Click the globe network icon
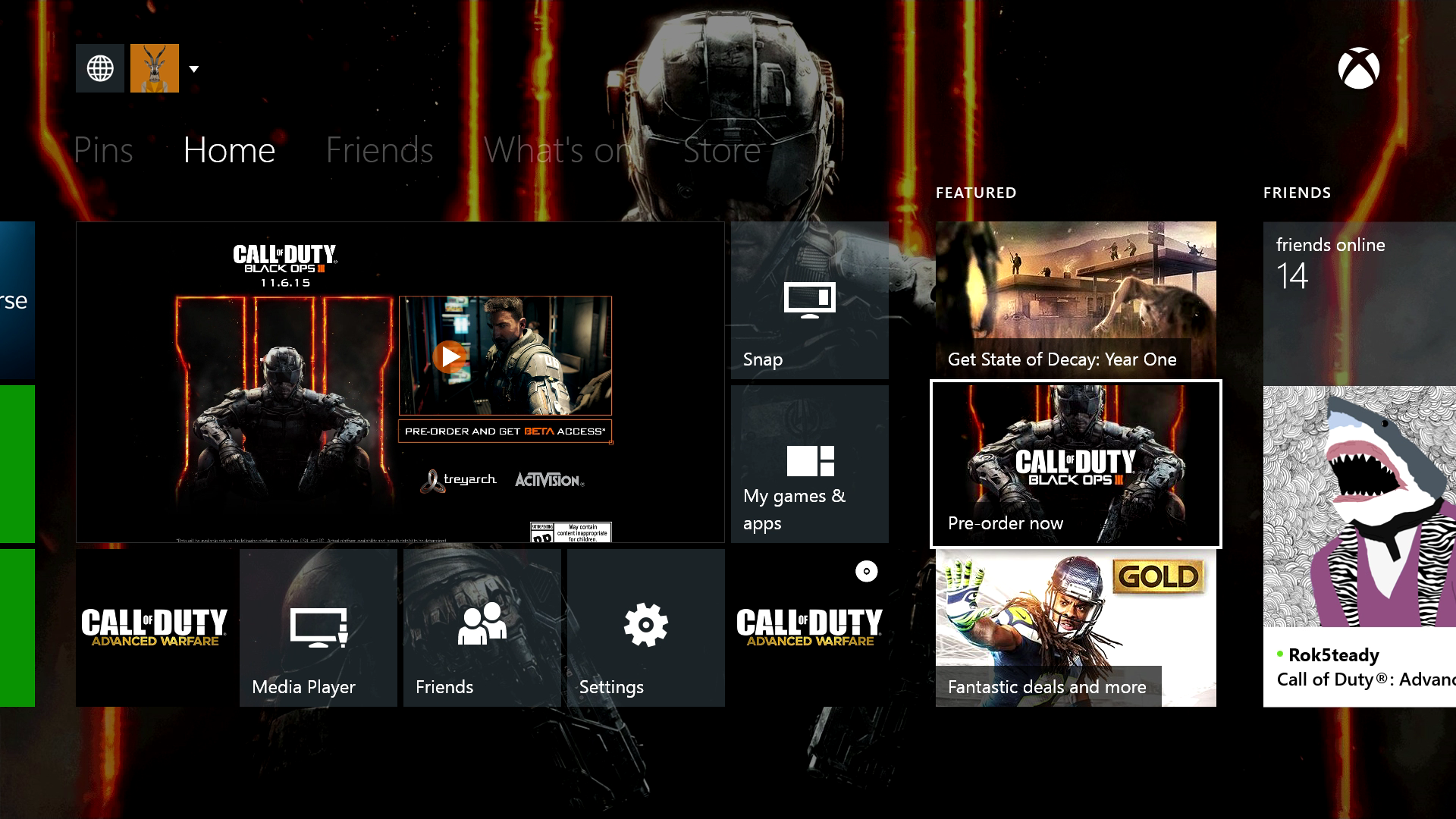The image size is (1456, 819). (x=100, y=68)
